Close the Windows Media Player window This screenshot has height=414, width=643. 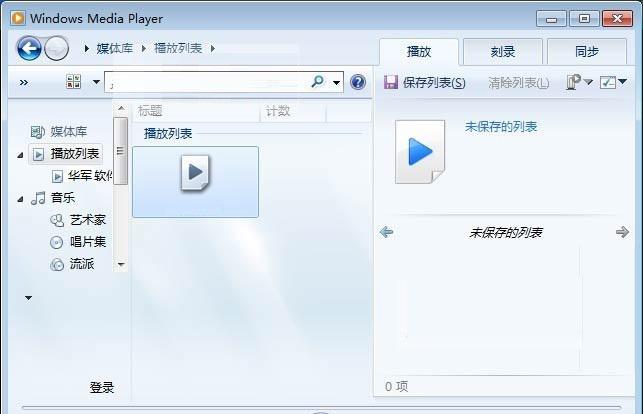click(x=617, y=19)
